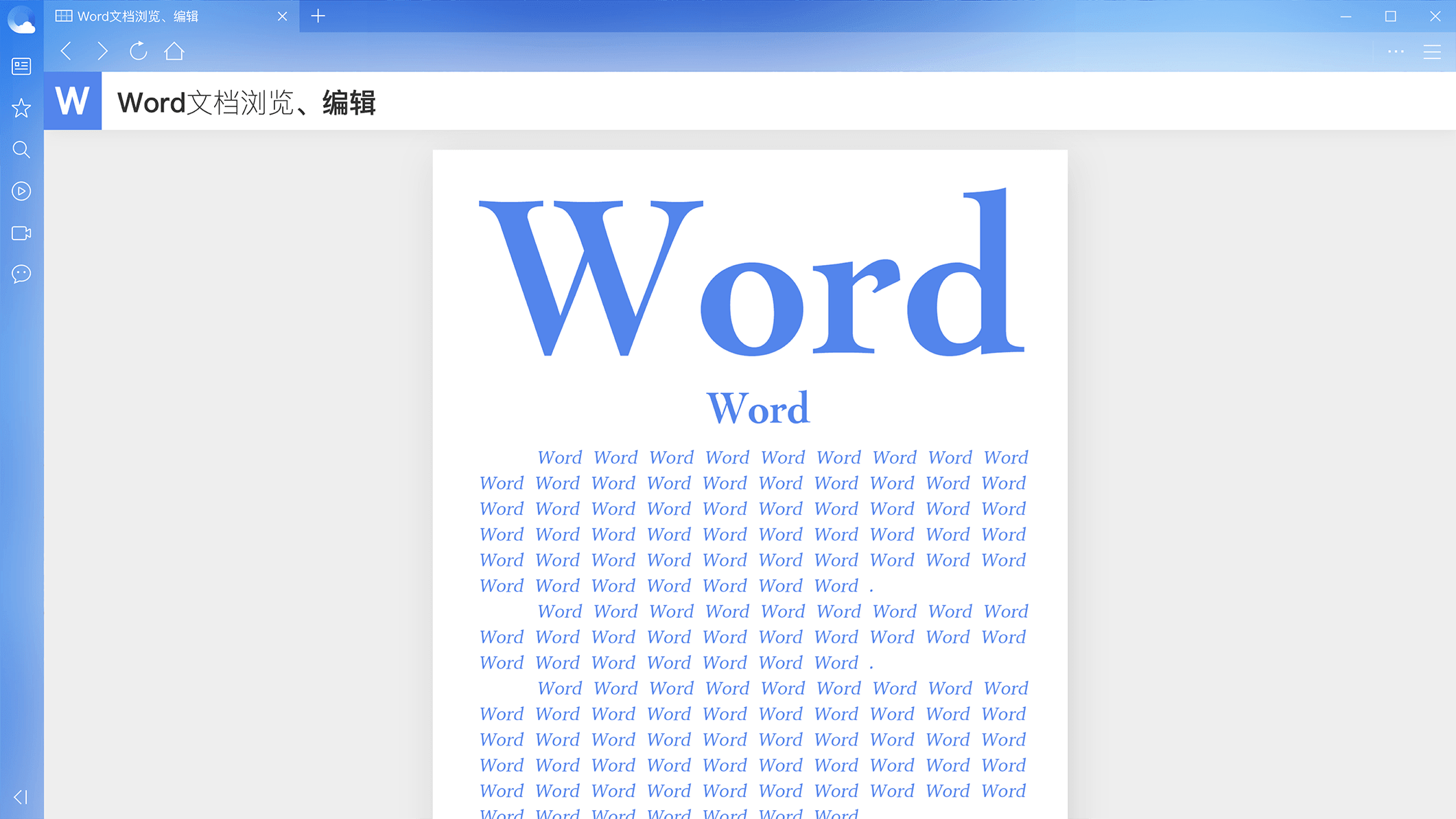1456x819 pixels.
Task: Click the back navigation arrow
Action: [x=65, y=51]
